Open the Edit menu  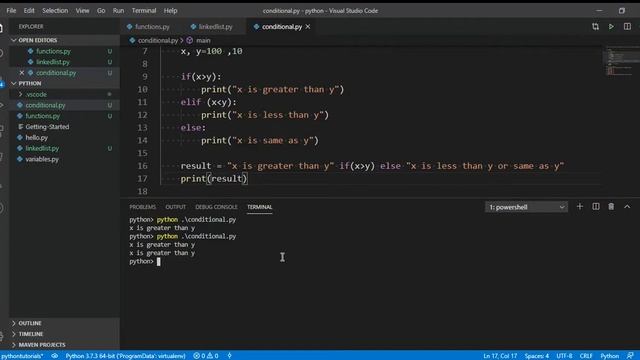point(29,11)
